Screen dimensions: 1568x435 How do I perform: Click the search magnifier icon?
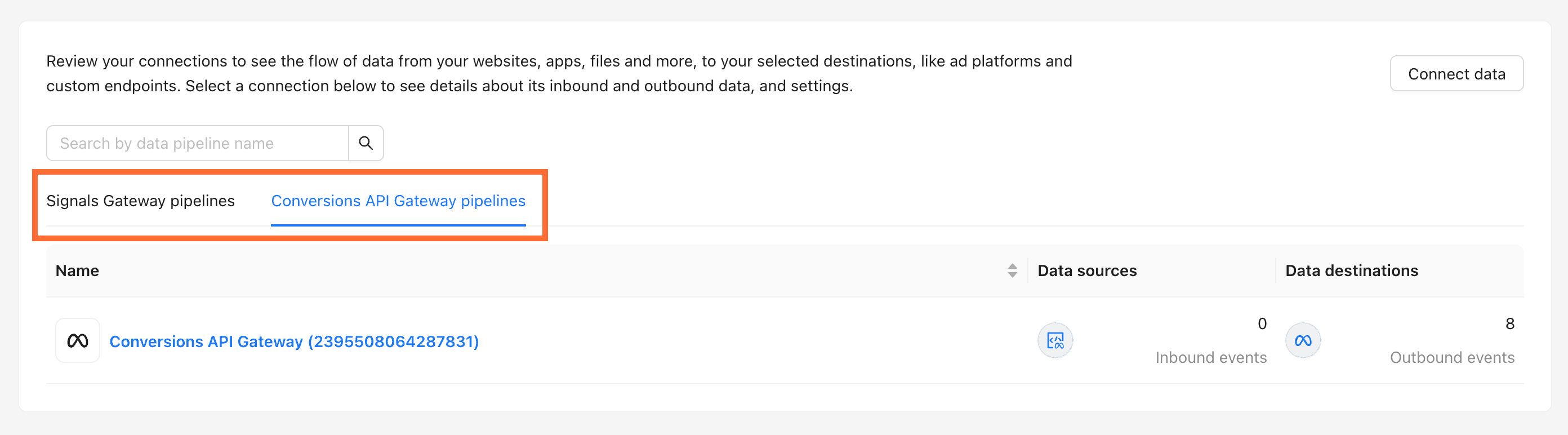click(x=366, y=143)
